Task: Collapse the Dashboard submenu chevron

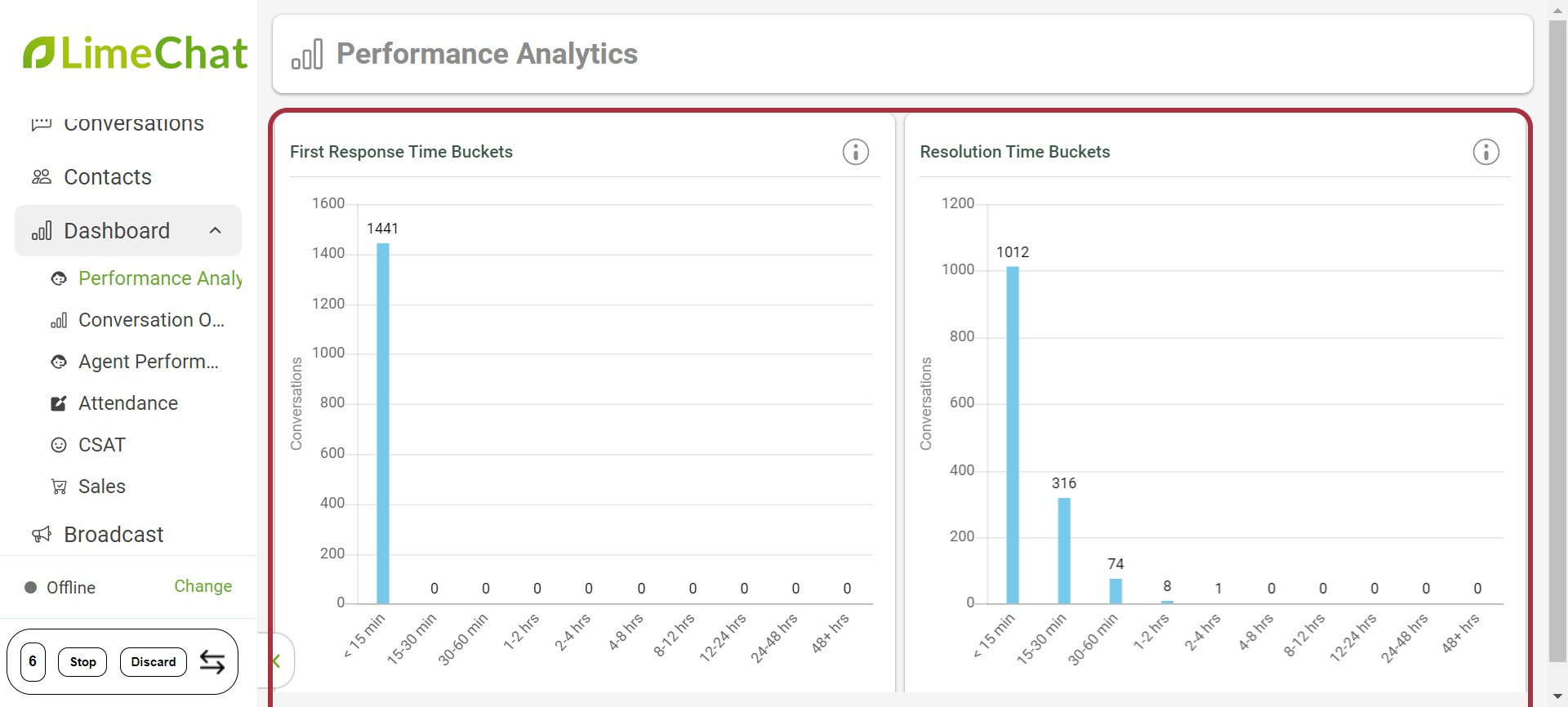Action: 216,231
